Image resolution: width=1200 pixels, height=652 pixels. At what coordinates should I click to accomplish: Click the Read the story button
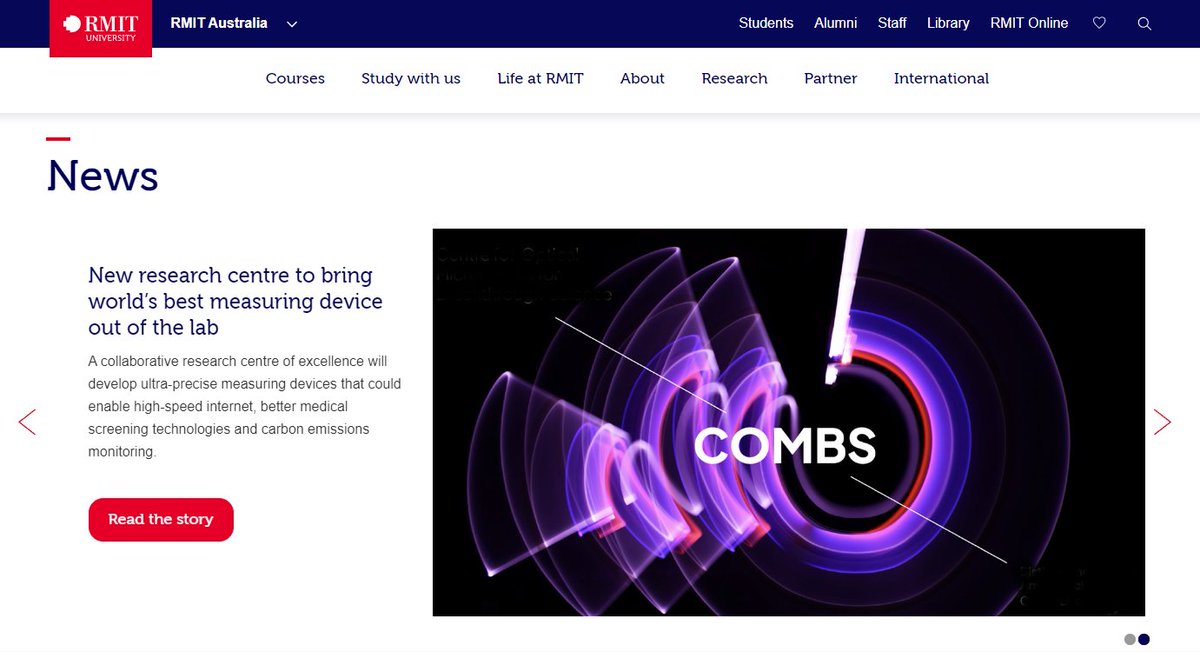pyautogui.click(x=160, y=519)
